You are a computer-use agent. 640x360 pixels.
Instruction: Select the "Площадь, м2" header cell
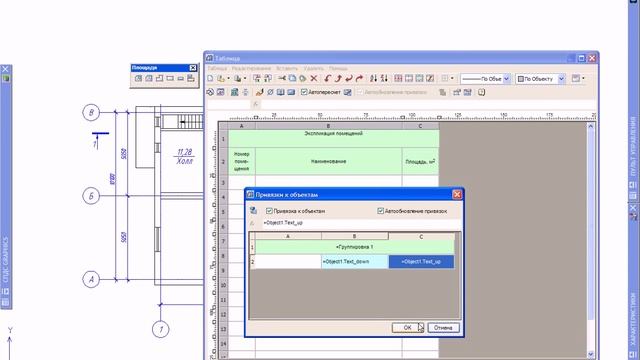[x=420, y=162]
